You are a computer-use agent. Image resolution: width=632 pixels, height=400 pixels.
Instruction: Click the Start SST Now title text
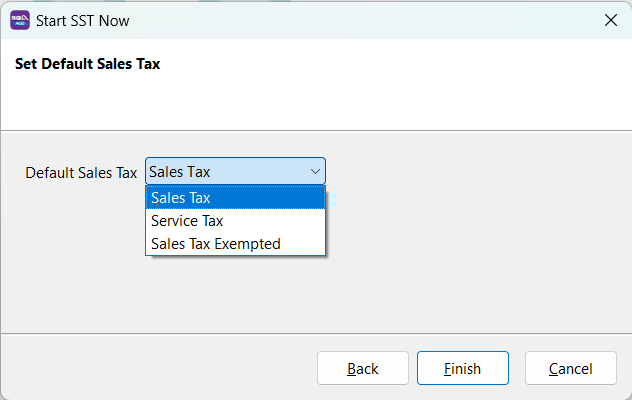(83, 20)
